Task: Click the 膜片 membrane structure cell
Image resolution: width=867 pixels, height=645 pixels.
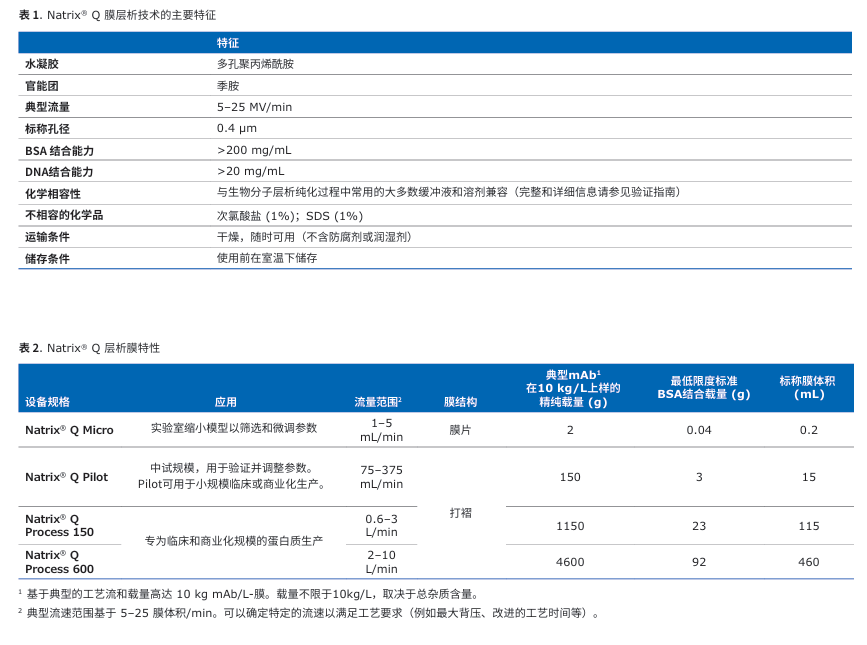Action: click(x=460, y=430)
